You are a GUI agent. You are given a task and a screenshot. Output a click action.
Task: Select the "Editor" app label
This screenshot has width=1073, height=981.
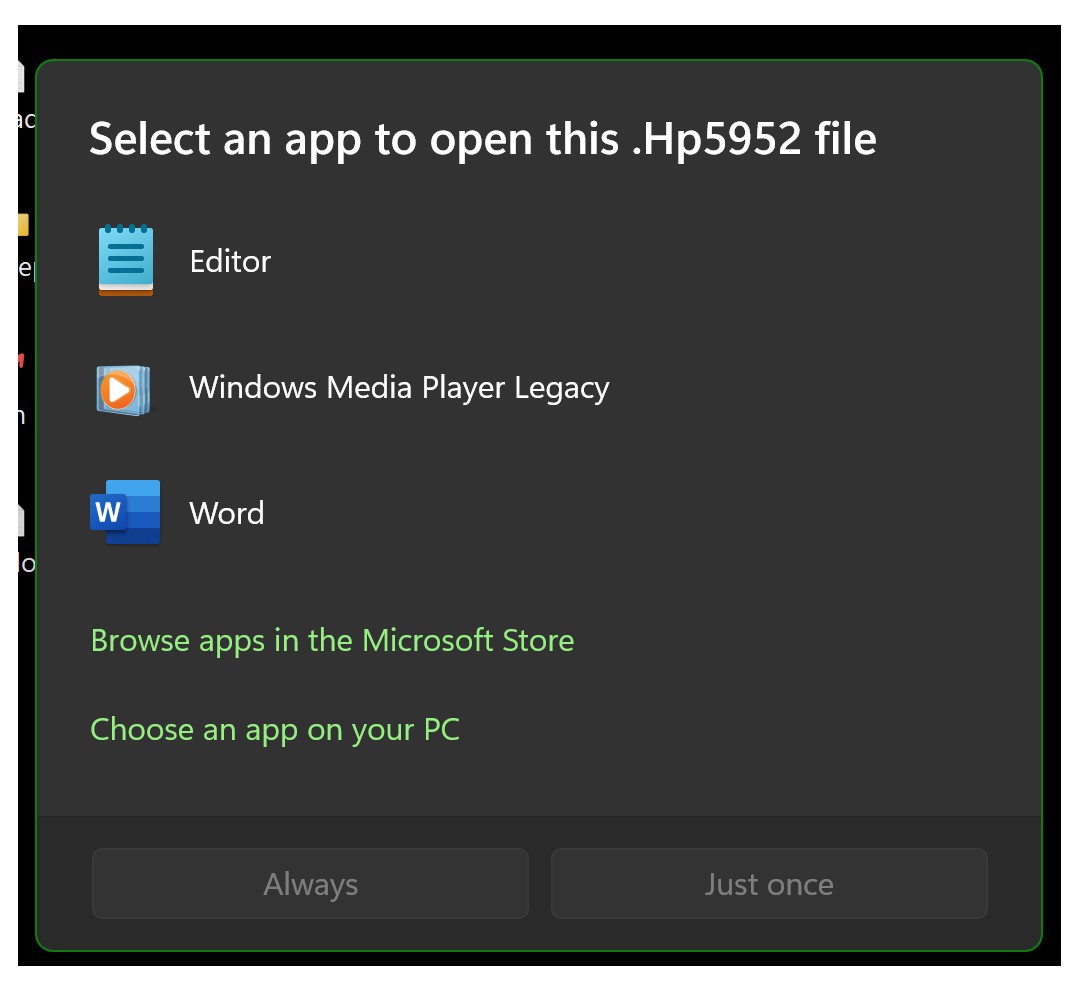point(230,261)
